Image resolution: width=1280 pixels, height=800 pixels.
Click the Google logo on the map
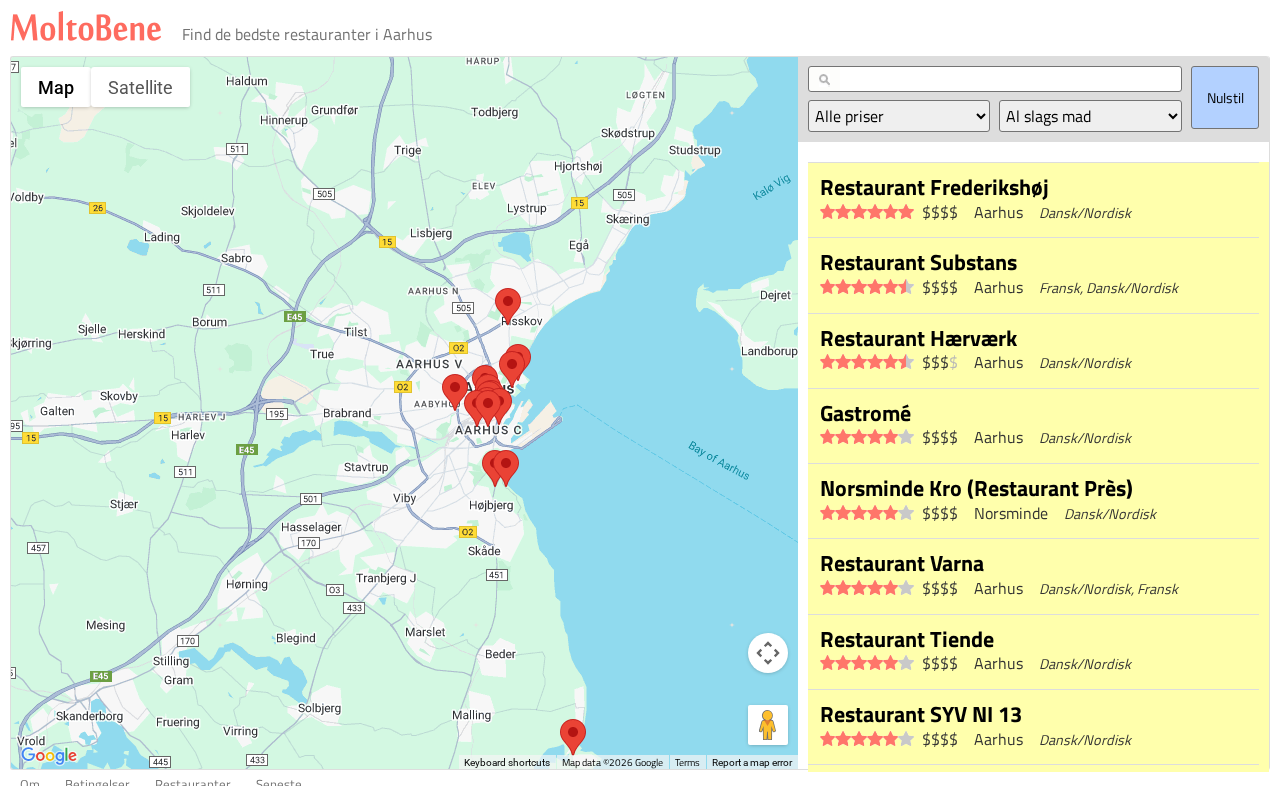point(49,756)
